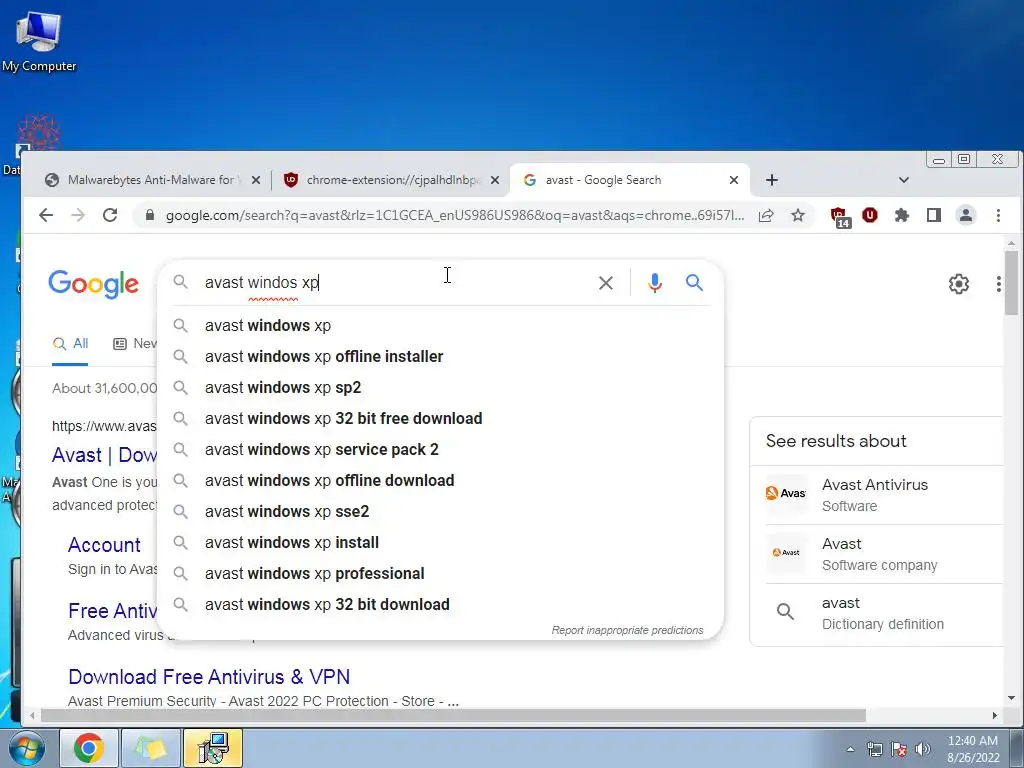1024x768 pixels.
Task: Choose suggestion avast windows xp
Action: [441, 325]
